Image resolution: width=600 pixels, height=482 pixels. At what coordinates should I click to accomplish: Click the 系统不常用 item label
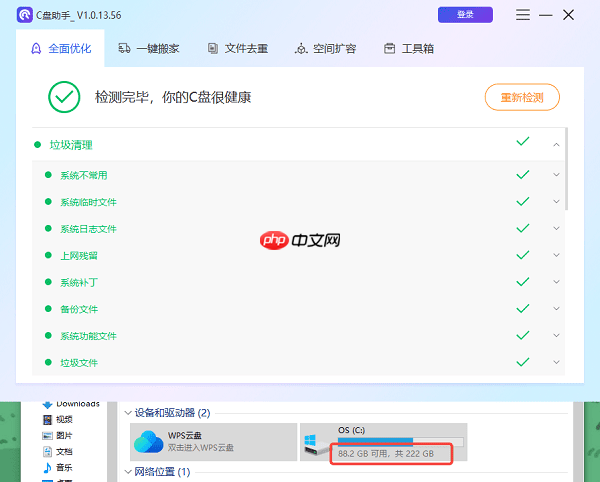coord(83,175)
